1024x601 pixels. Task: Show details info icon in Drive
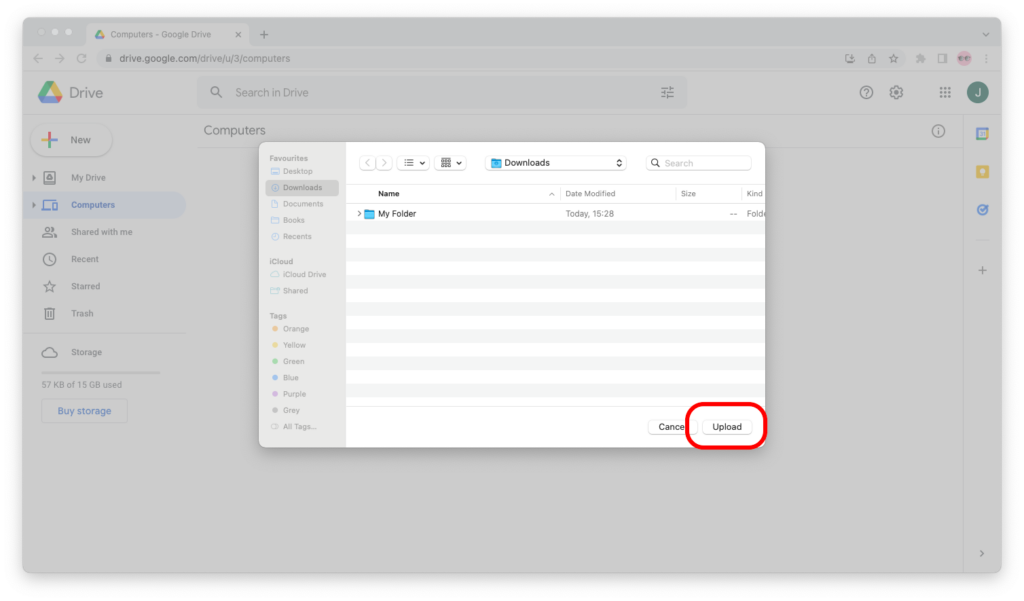tap(938, 131)
